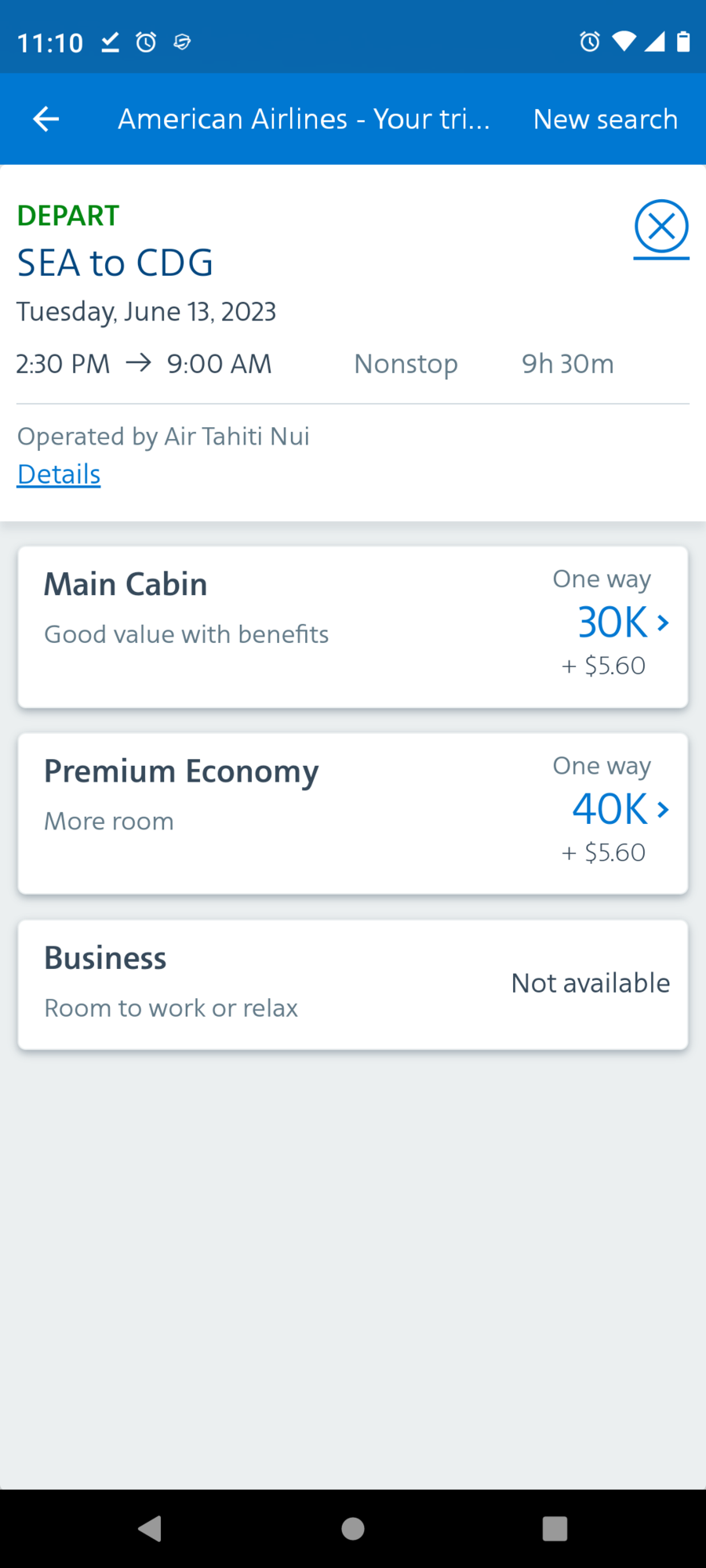The width and height of the screenshot is (706, 1568).
Task: Click the Not available Business label
Action: [x=590, y=983]
